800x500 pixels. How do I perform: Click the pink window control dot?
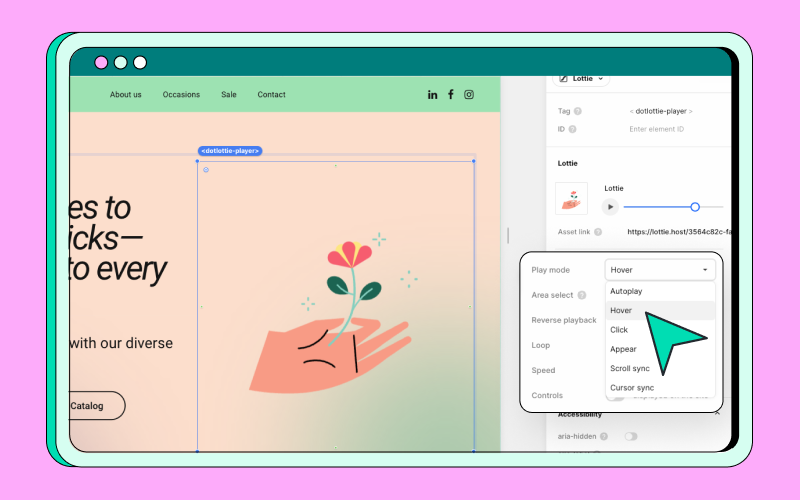101,62
